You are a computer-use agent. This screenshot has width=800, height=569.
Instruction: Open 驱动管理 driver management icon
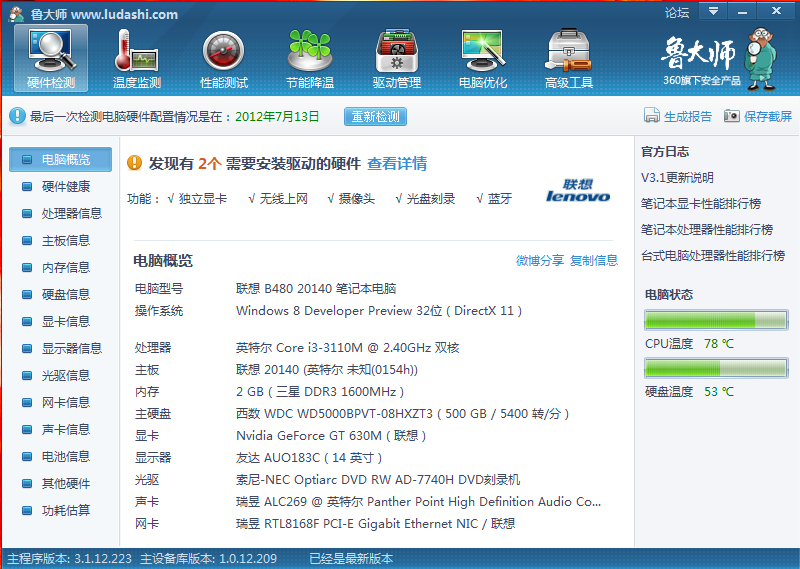(x=396, y=58)
